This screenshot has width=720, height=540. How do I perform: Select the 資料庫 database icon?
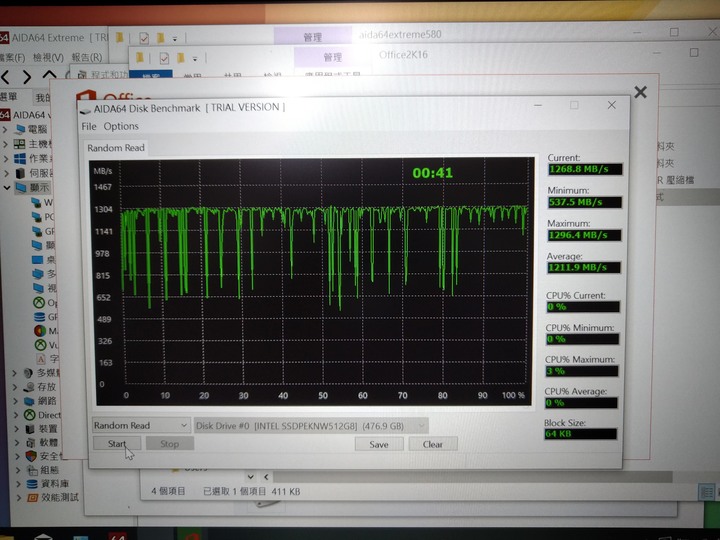(x=32, y=484)
